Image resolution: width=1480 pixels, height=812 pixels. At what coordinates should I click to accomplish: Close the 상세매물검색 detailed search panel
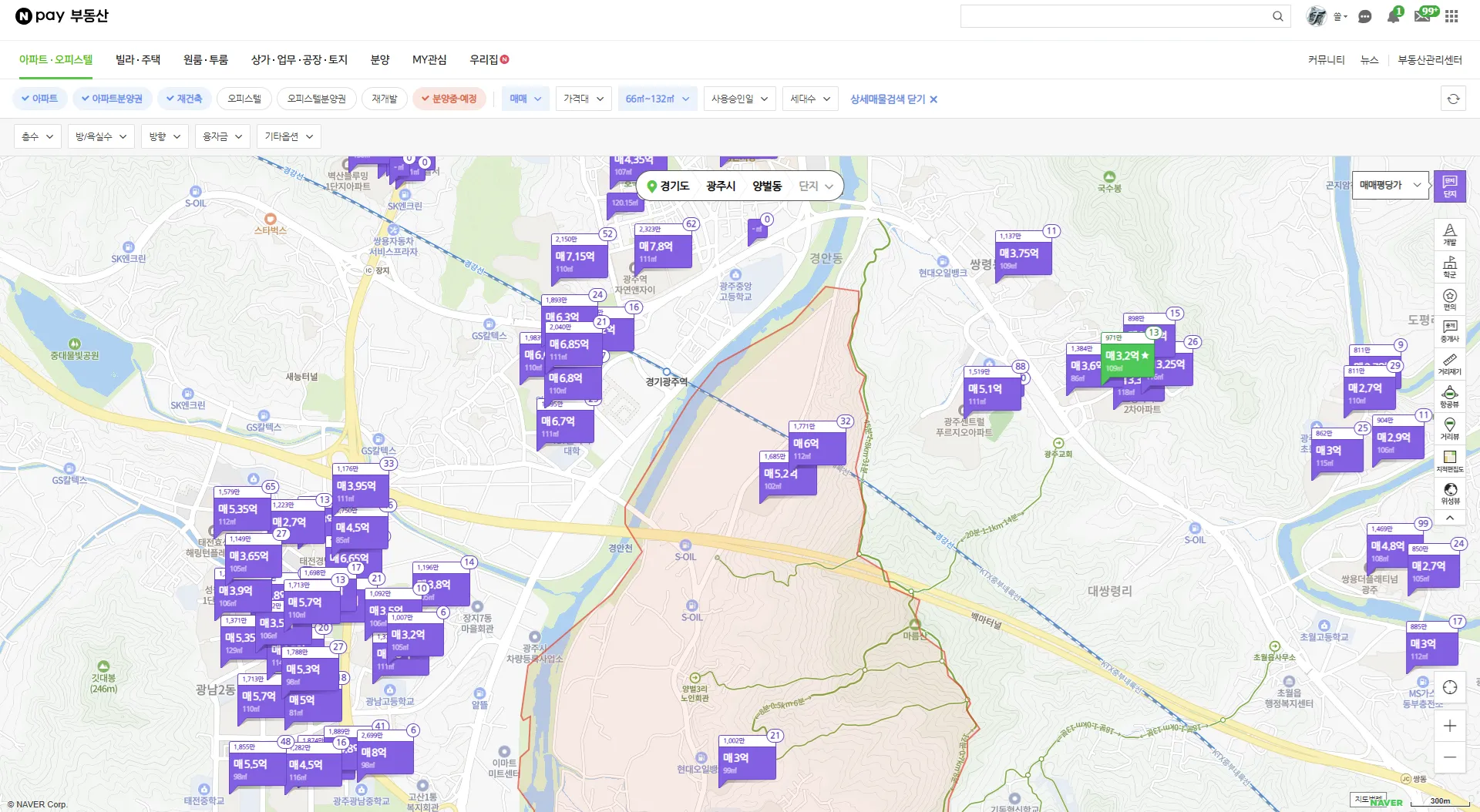893,99
